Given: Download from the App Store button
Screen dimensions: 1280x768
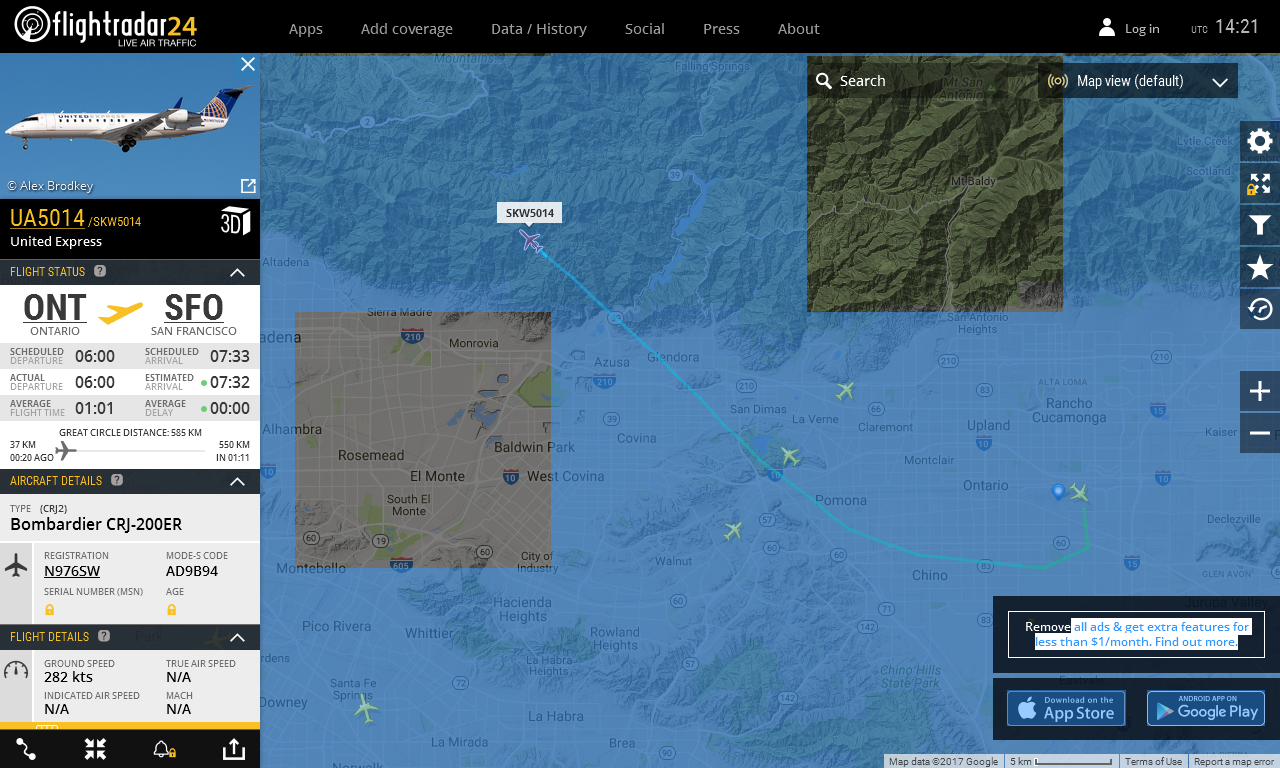Looking at the screenshot, I should pos(1066,708).
